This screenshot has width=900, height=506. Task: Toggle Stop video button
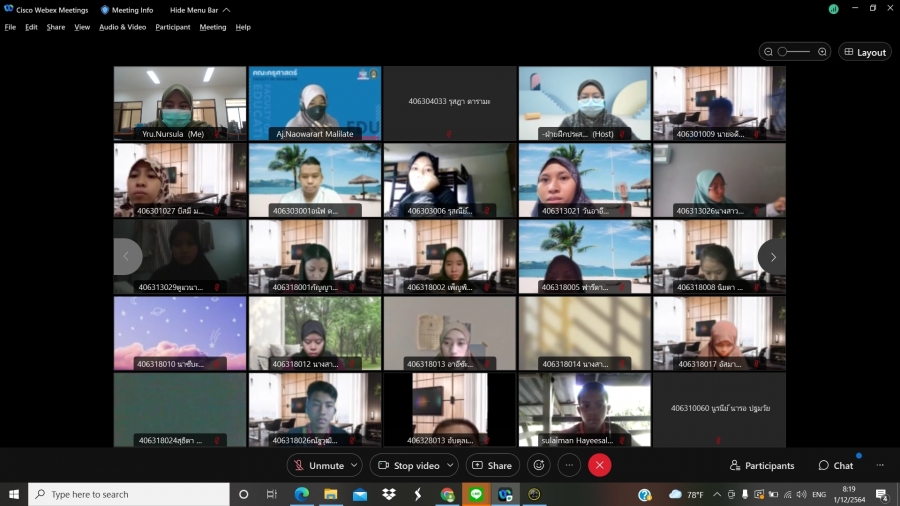pos(409,465)
